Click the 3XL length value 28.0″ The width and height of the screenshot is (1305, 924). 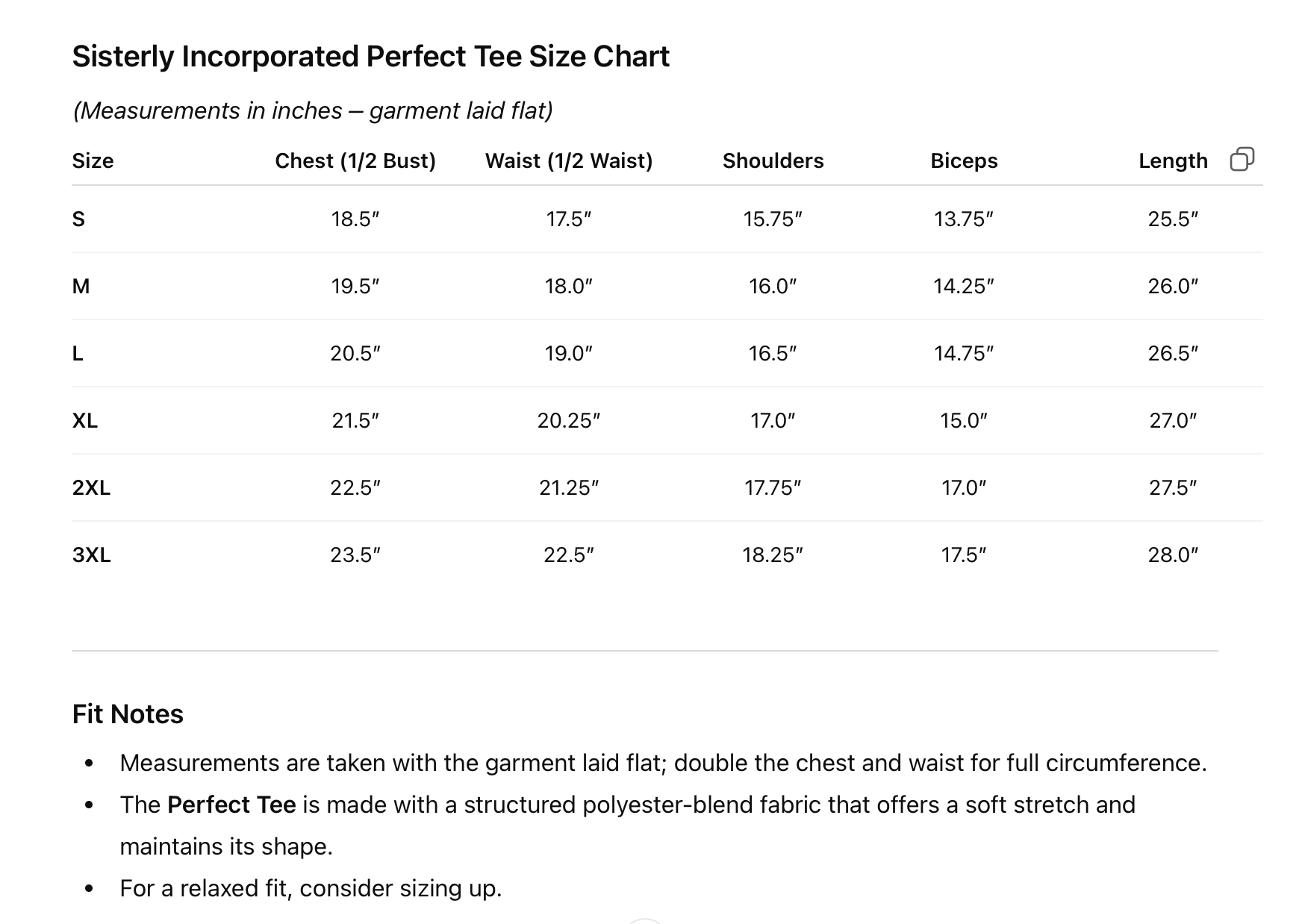pos(1173,555)
